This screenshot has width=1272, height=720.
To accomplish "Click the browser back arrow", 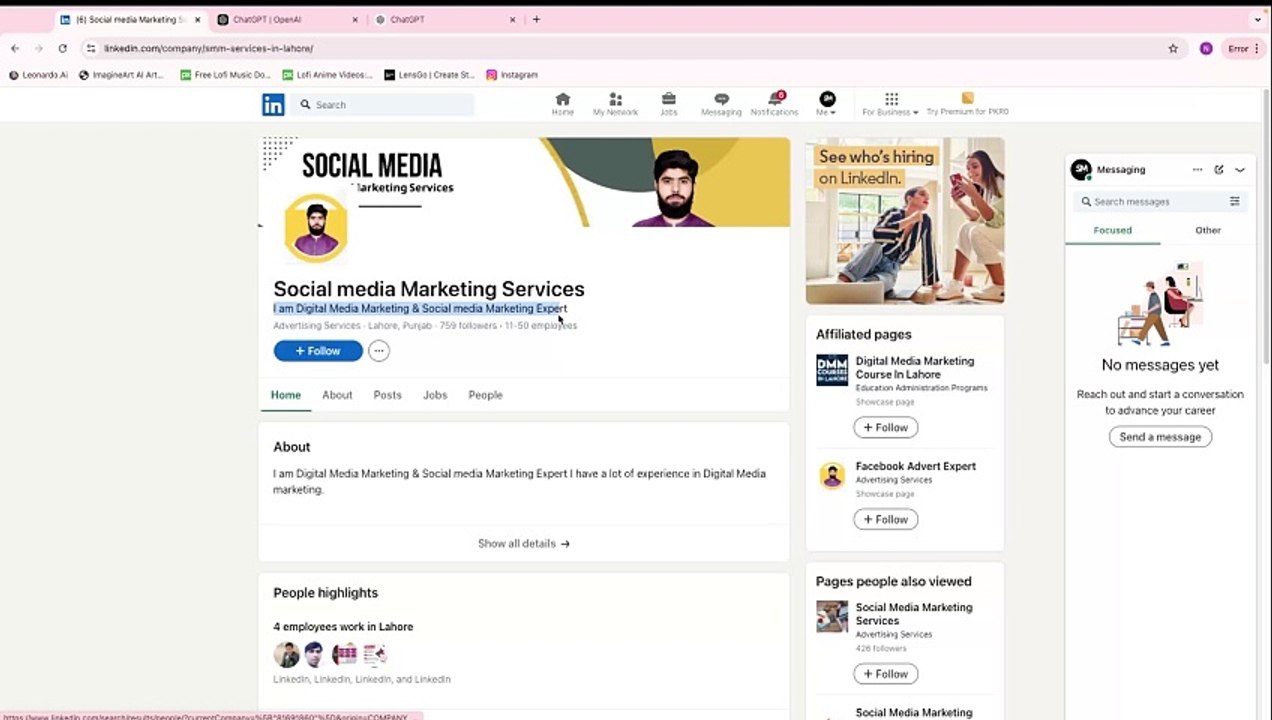I will 15,48.
